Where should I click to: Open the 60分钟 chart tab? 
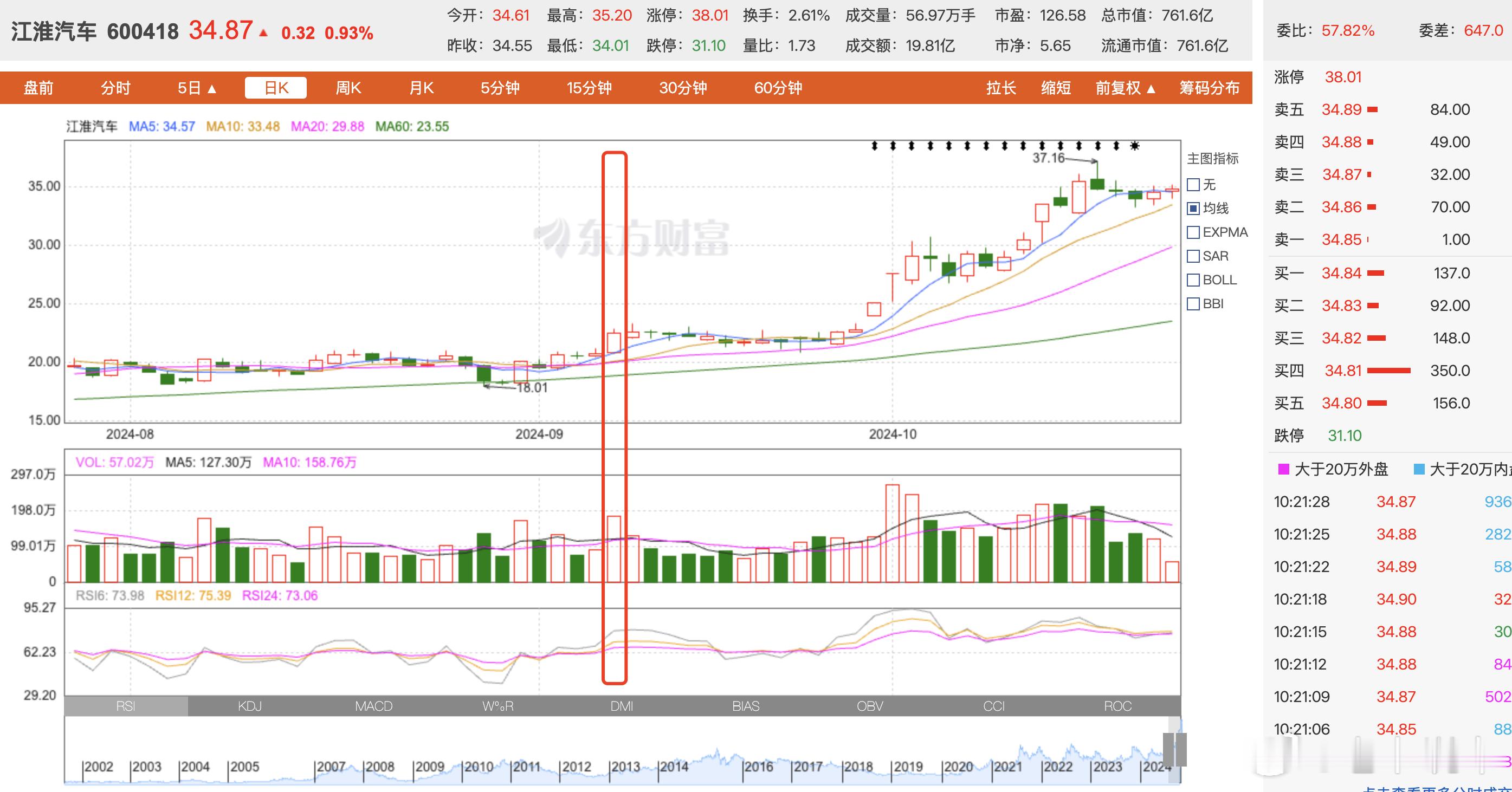pyautogui.click(x=778, y=88)
